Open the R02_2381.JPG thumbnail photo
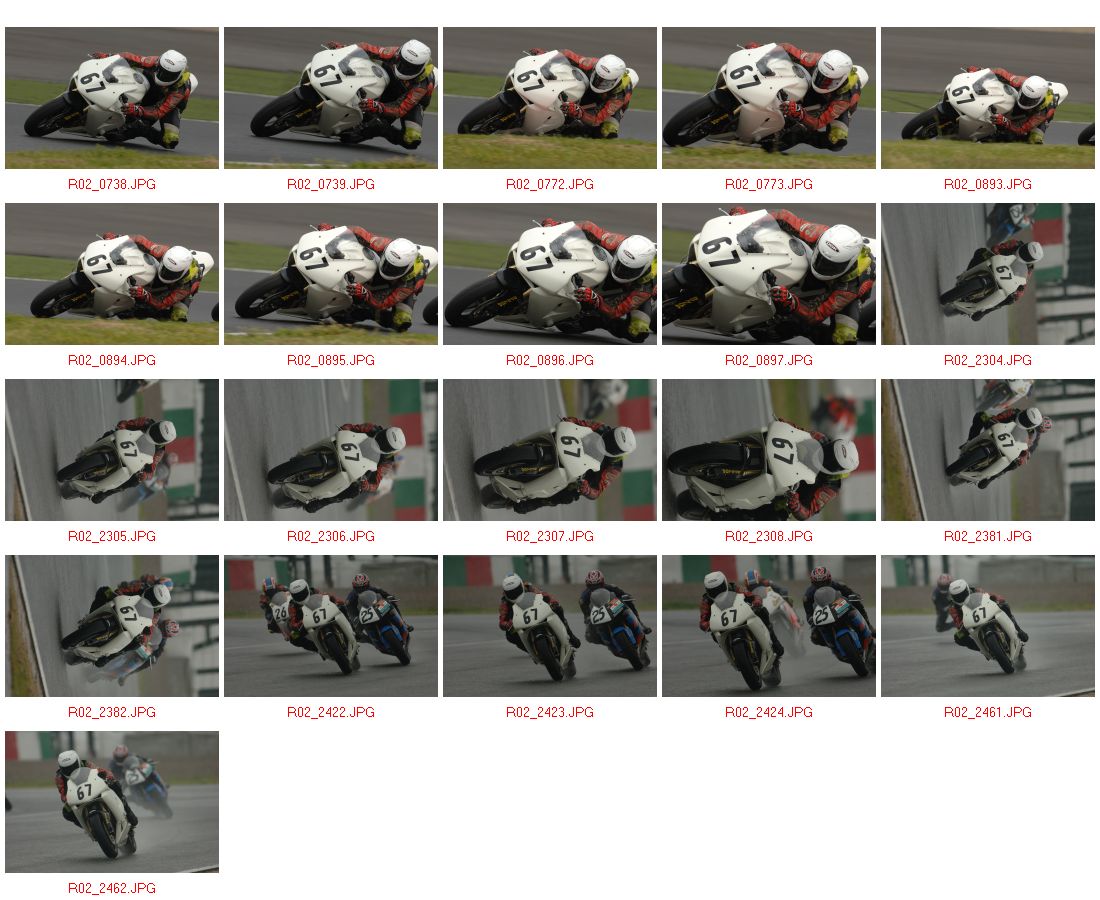Viewport: 1100px width, 900px height. 988,450
